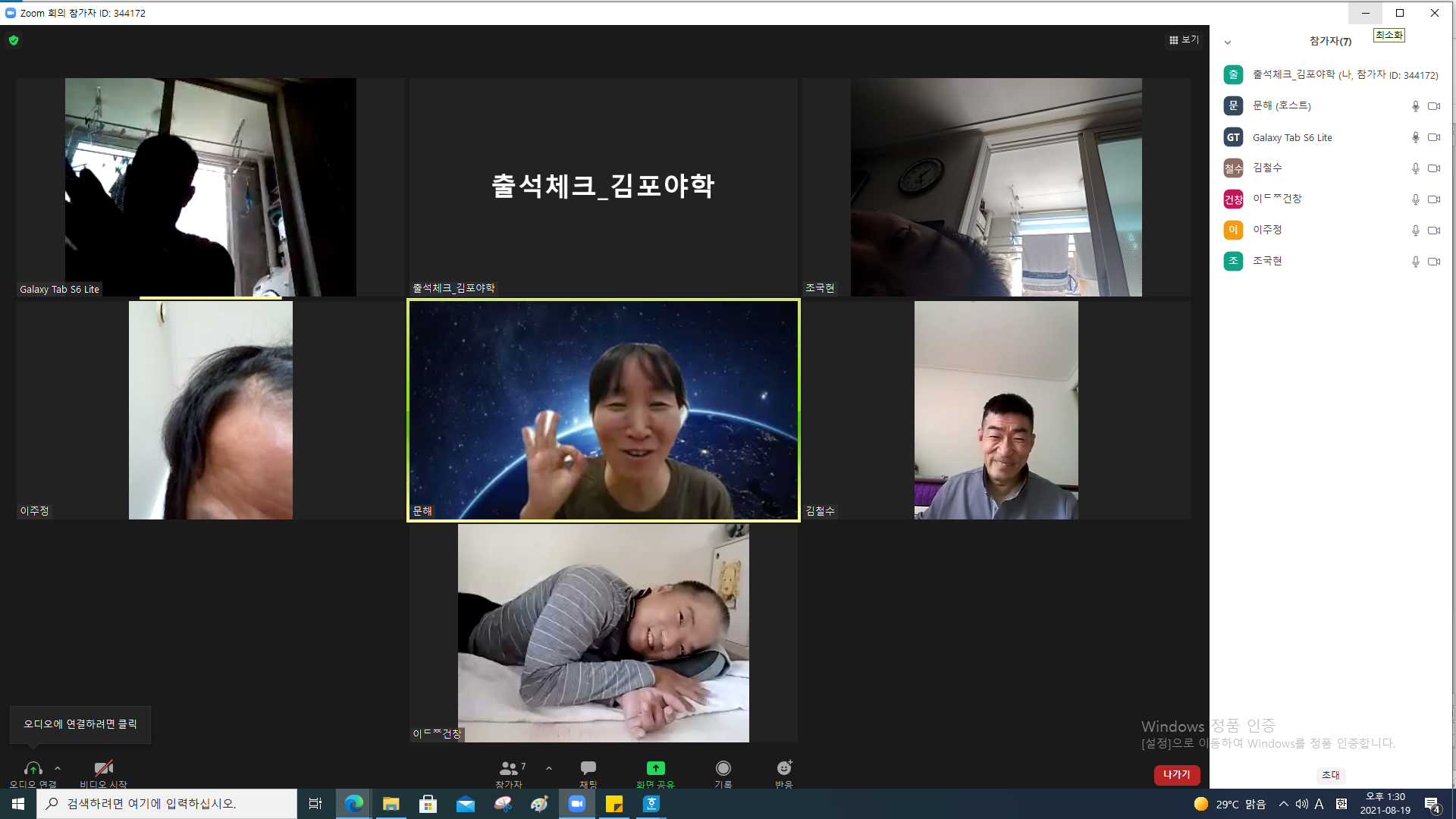Click the taskbar search input field
1456x819 pixels.
167,804
